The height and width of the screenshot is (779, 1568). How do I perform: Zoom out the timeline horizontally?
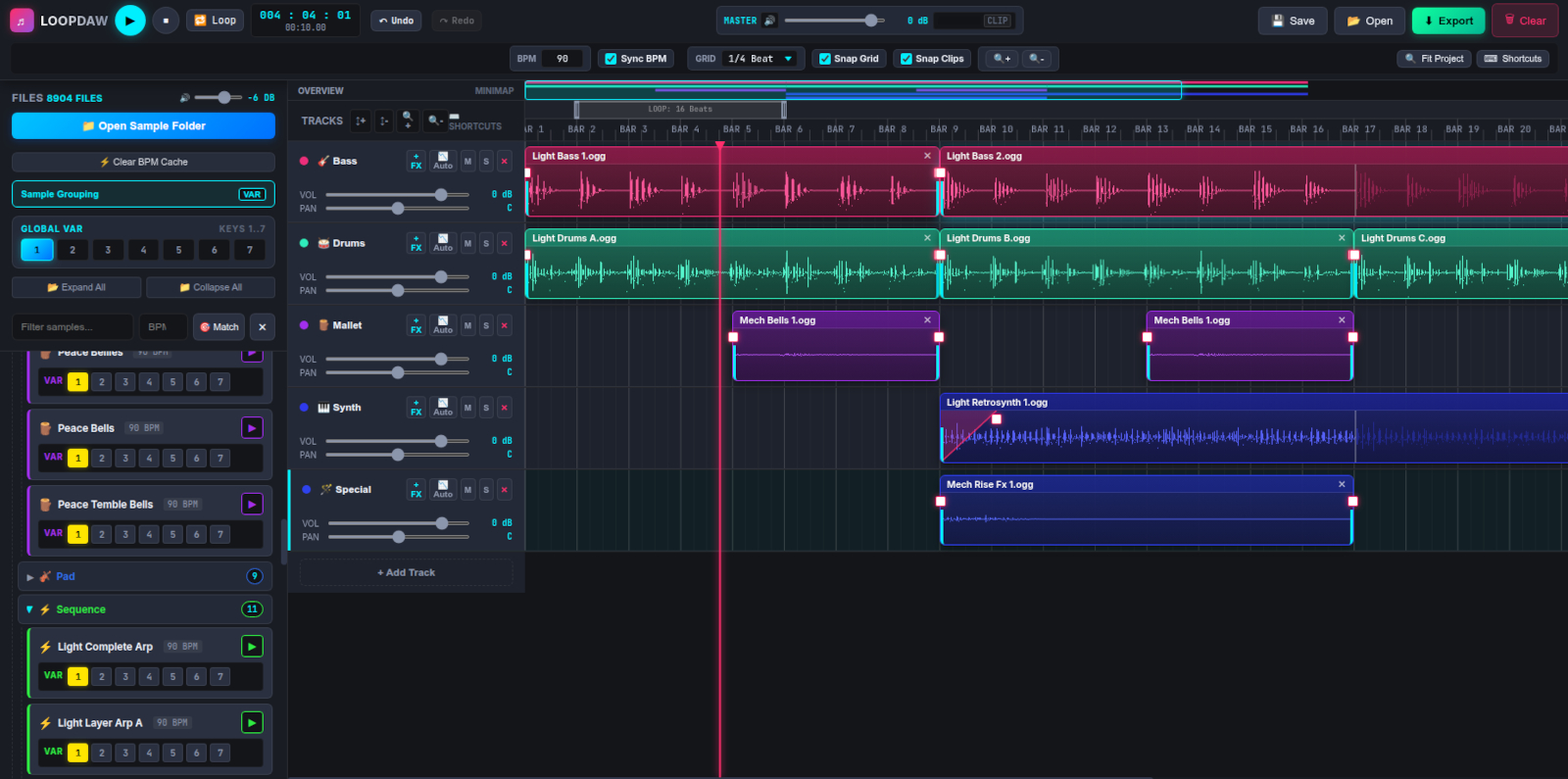coord(1037,59)
